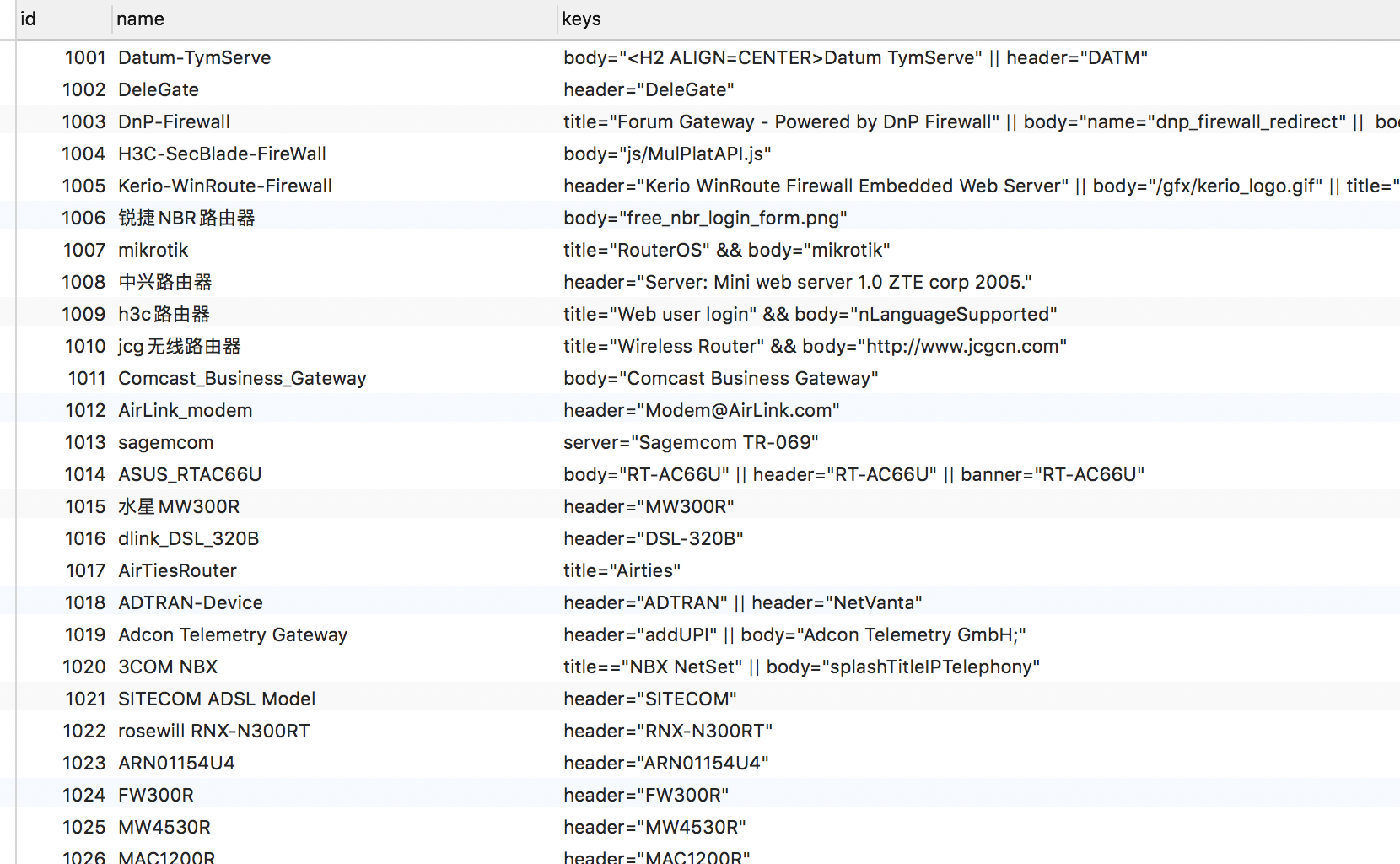Select the DnP-Firewall name cell
The image size is (1400, 864).
pos(335,121)
